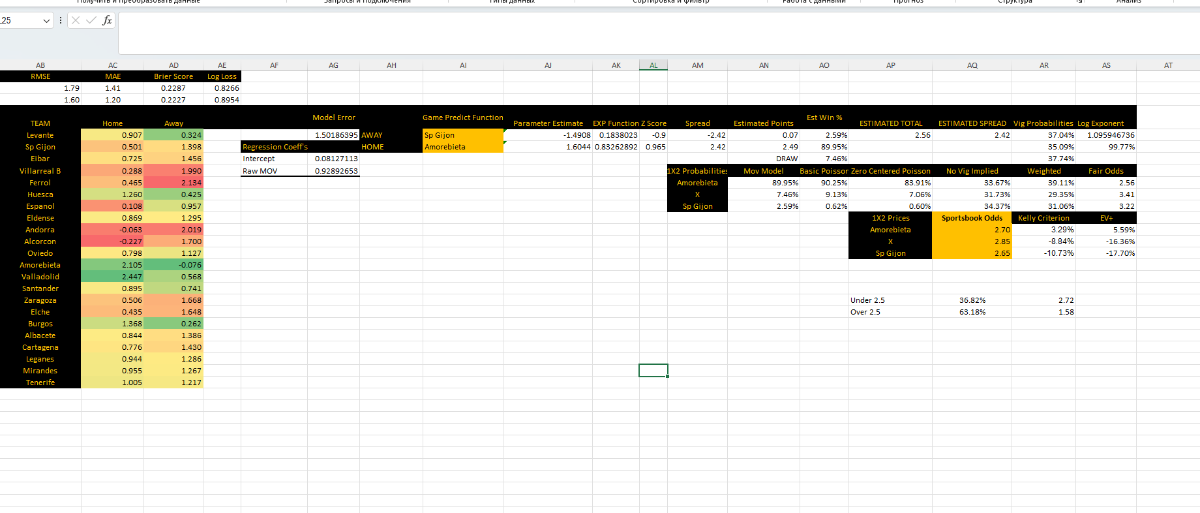The width and height of the screenshot is (1200, 513).
Task: Select the Valladolid Home value 2.447 cell
Action: 113,278
